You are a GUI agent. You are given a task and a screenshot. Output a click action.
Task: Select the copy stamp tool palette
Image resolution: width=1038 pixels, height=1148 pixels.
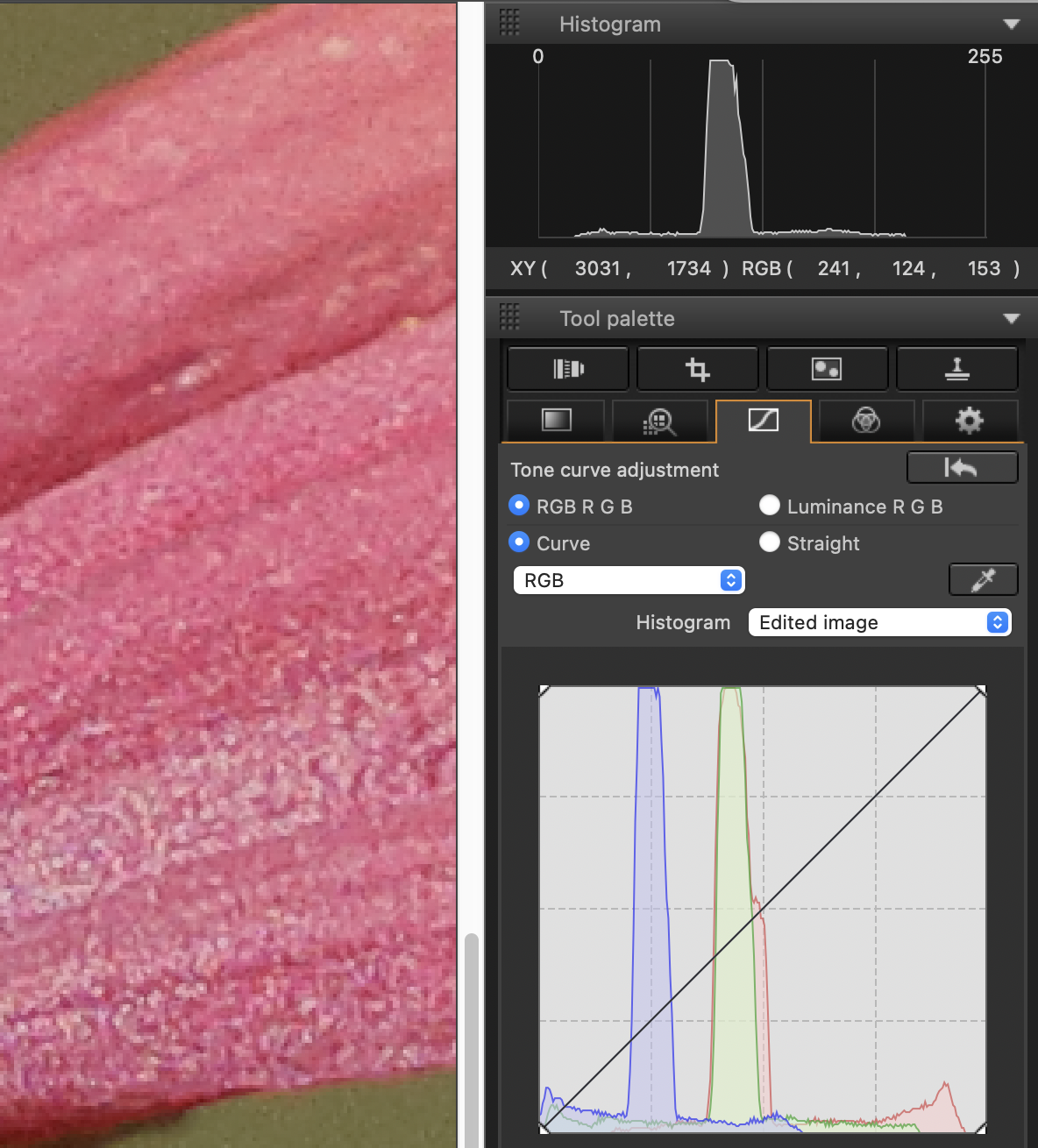point(956,369)
